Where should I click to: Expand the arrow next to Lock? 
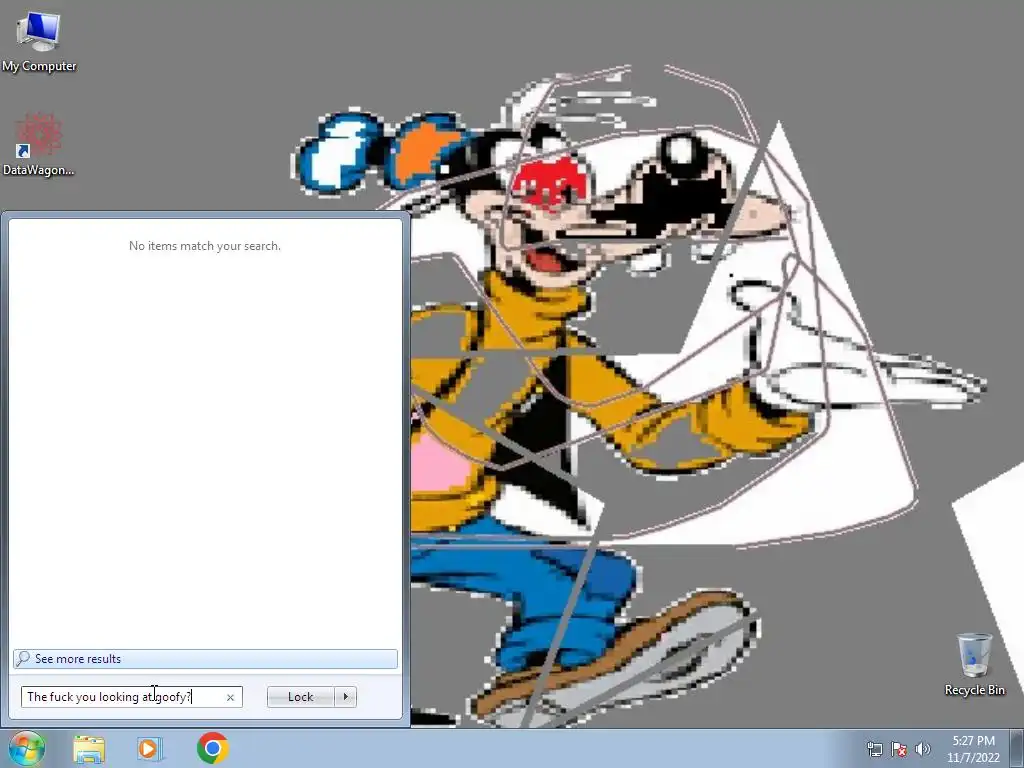[345, 697]
